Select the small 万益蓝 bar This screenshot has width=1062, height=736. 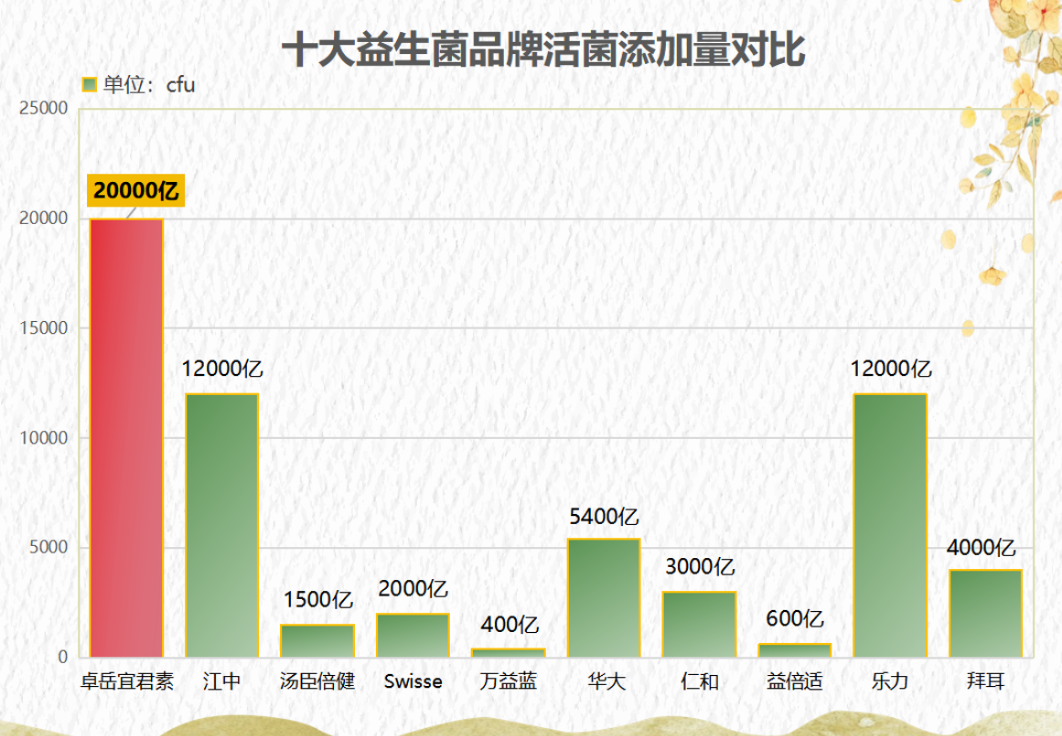[509, 653]
